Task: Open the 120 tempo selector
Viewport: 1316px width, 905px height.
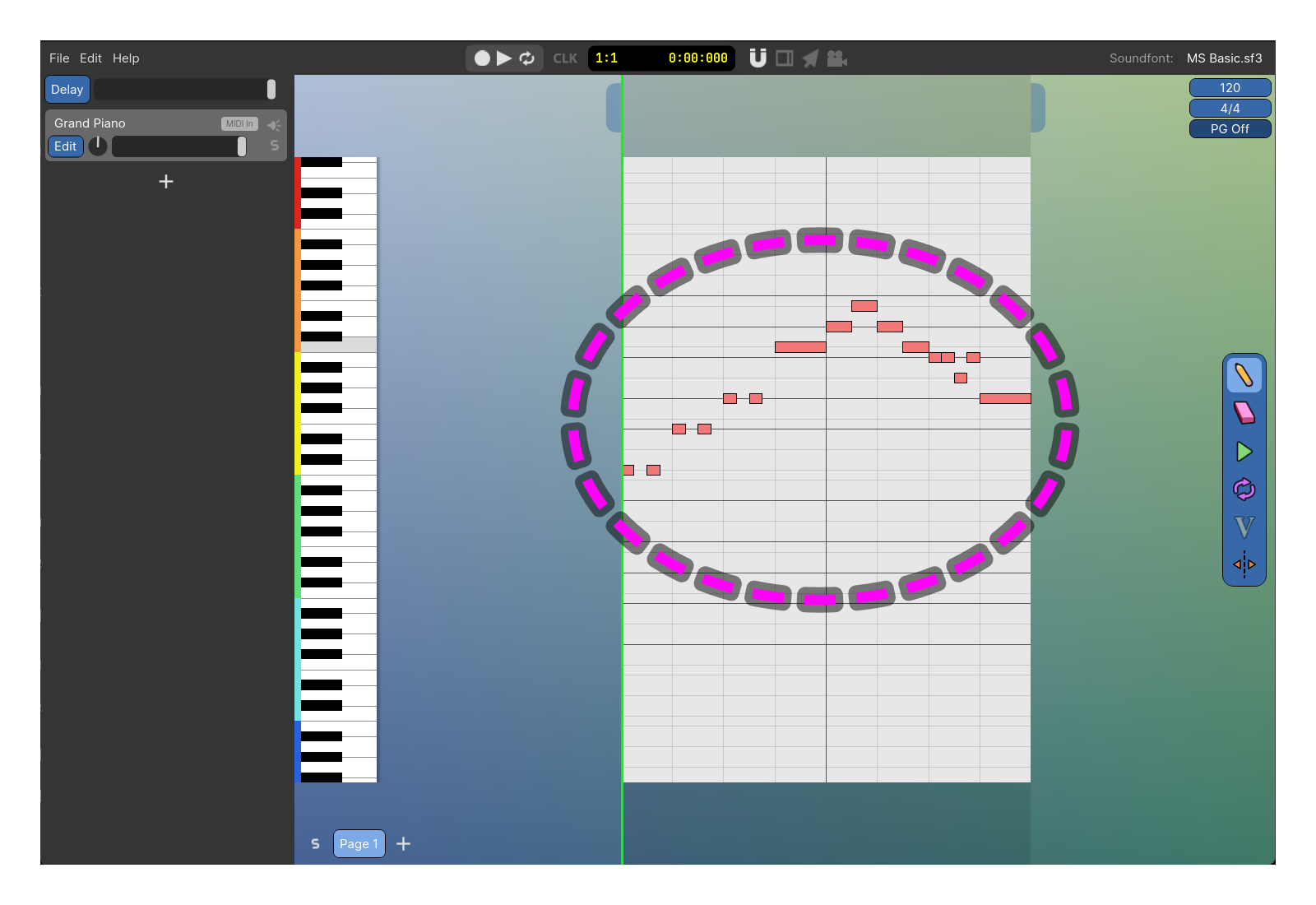Action: pyautogui.click(x=1230, y=88)
